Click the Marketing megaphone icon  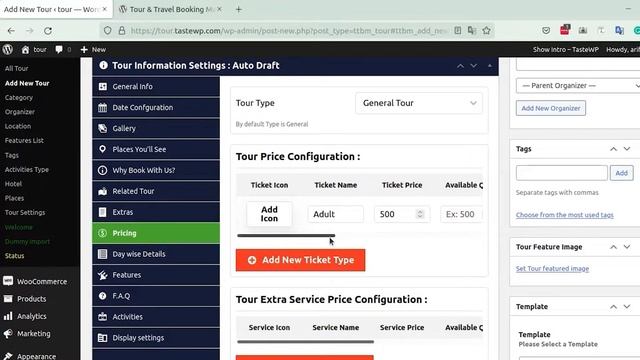[x=8, y=334]
